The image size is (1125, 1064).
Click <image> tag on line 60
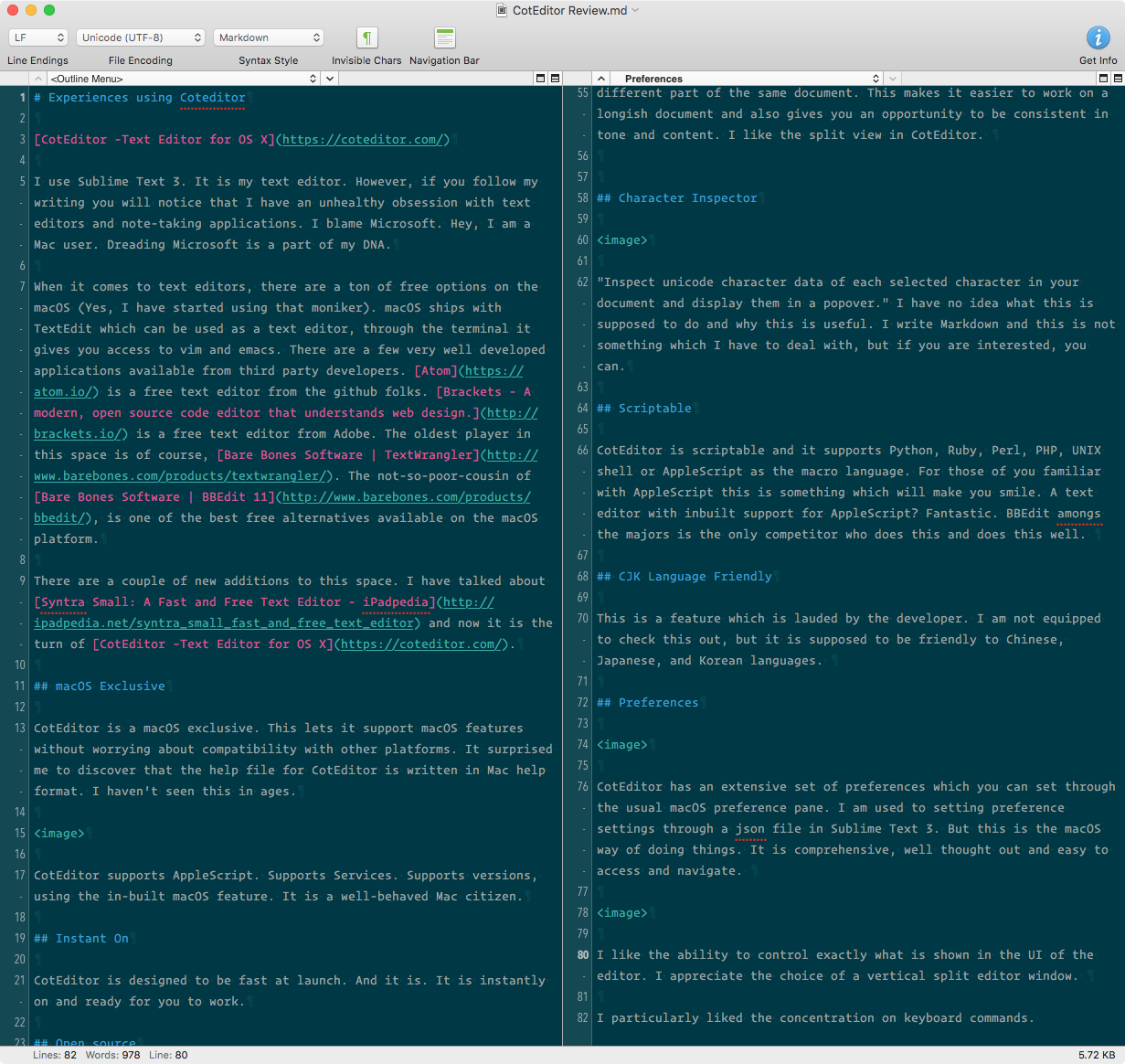tap(622, 240)
